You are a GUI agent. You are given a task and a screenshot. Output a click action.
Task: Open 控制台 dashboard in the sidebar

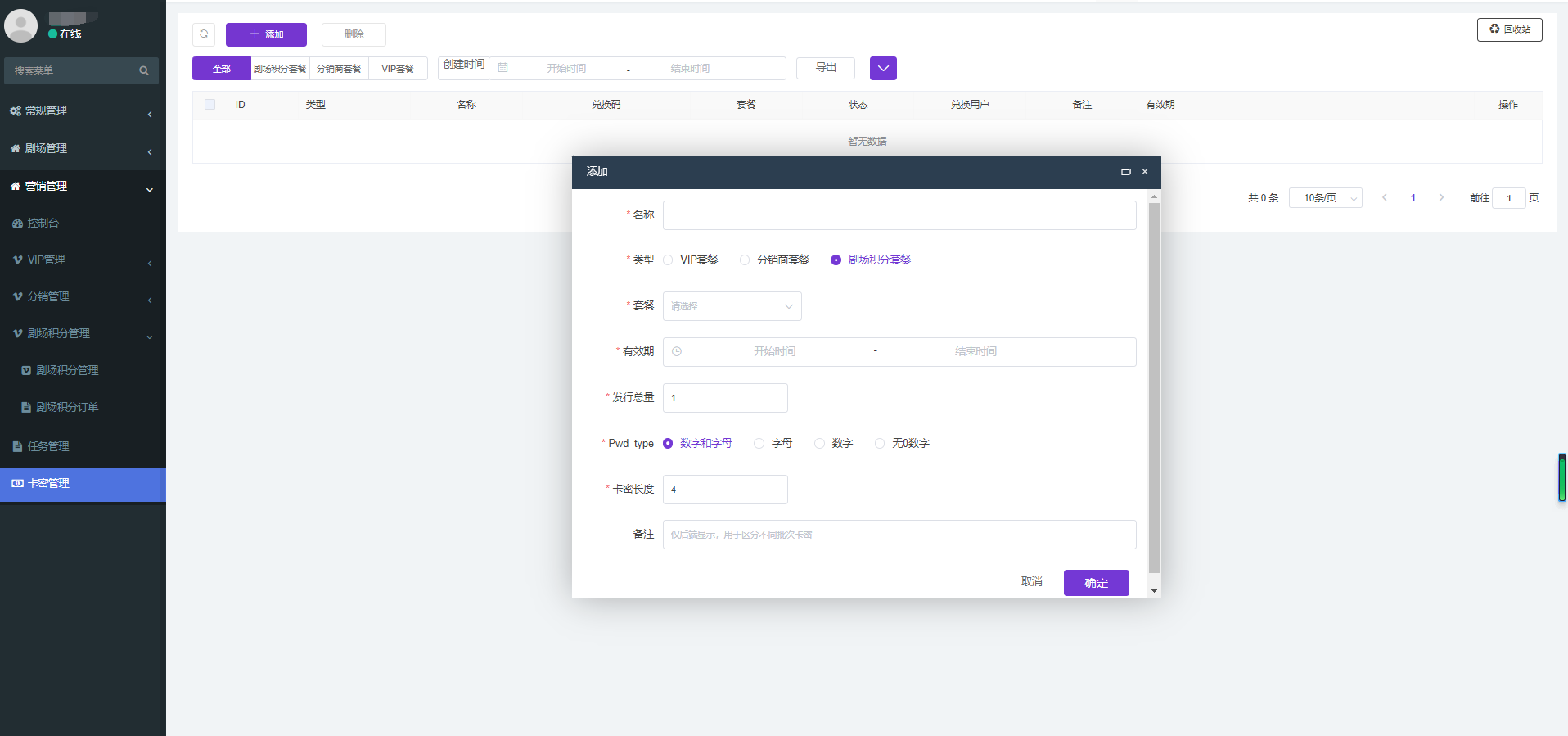point(43,223)
